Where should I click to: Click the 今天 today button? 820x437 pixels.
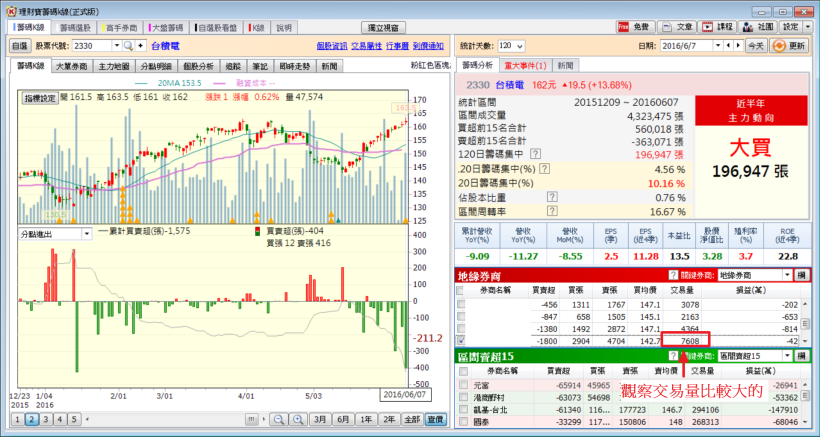(x=756, y=46)
